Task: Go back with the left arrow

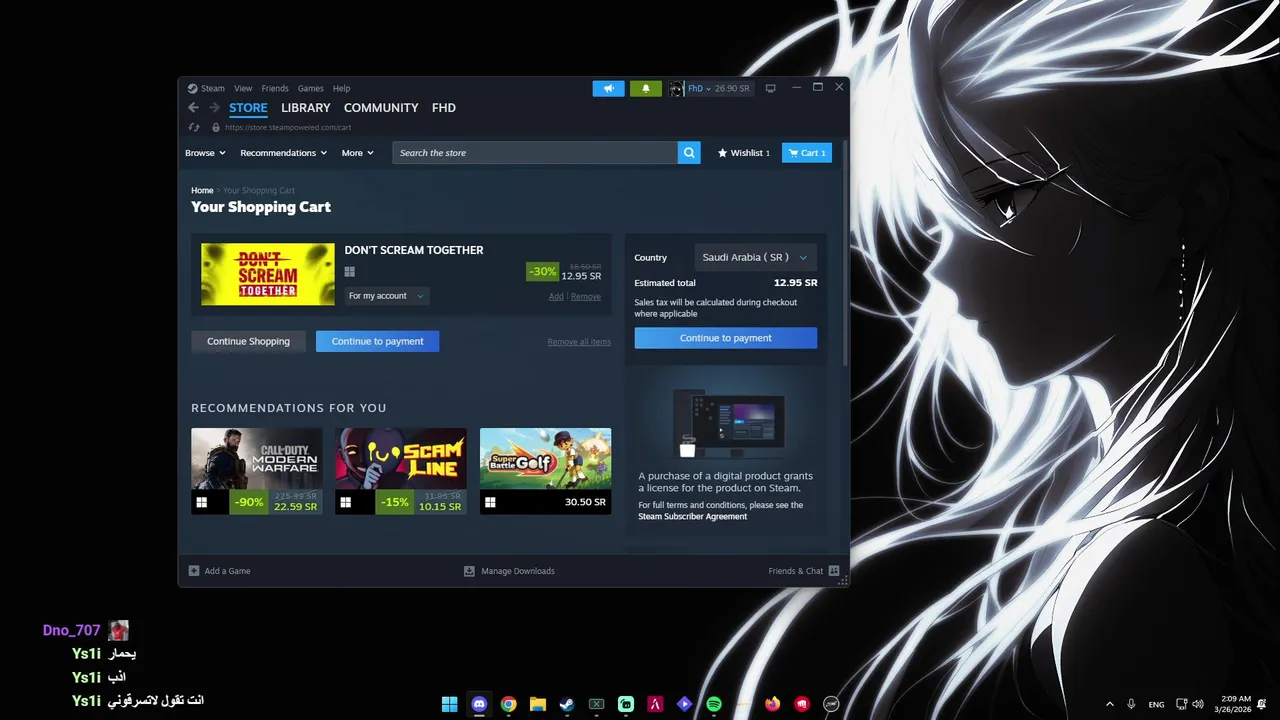Action: tap(194, 108)
